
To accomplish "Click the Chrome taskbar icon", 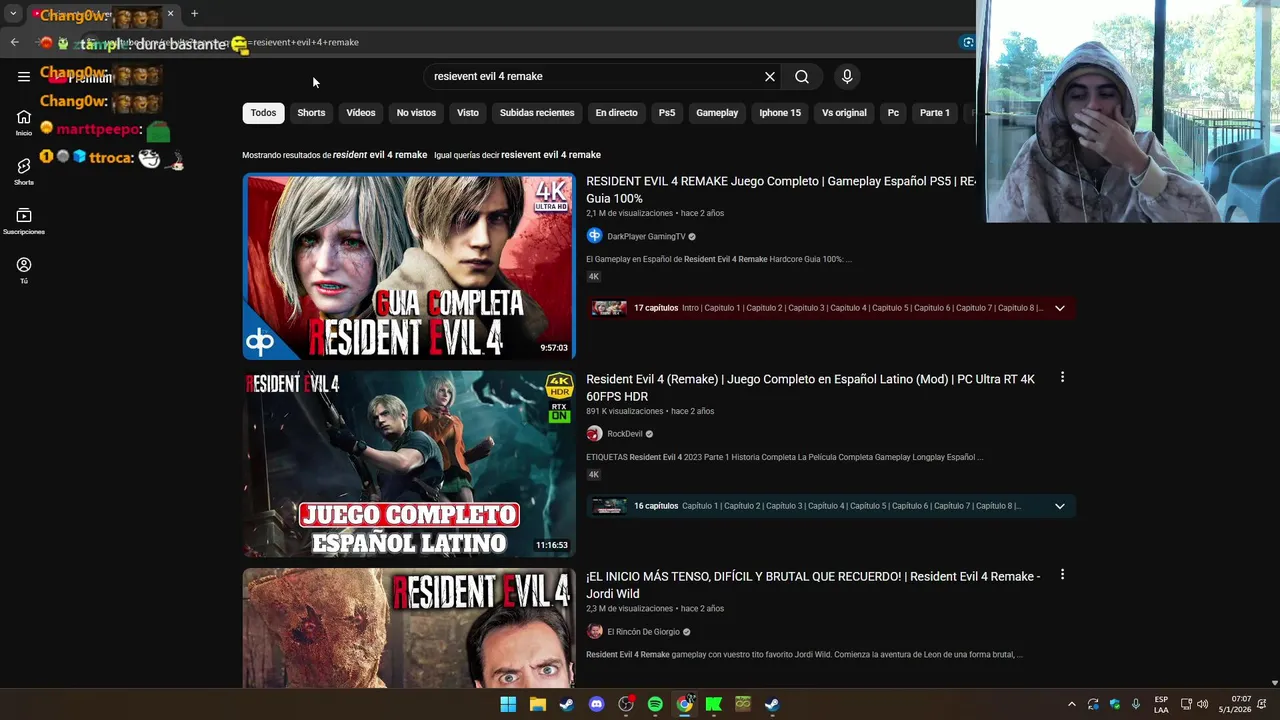I will pos(685,704).
